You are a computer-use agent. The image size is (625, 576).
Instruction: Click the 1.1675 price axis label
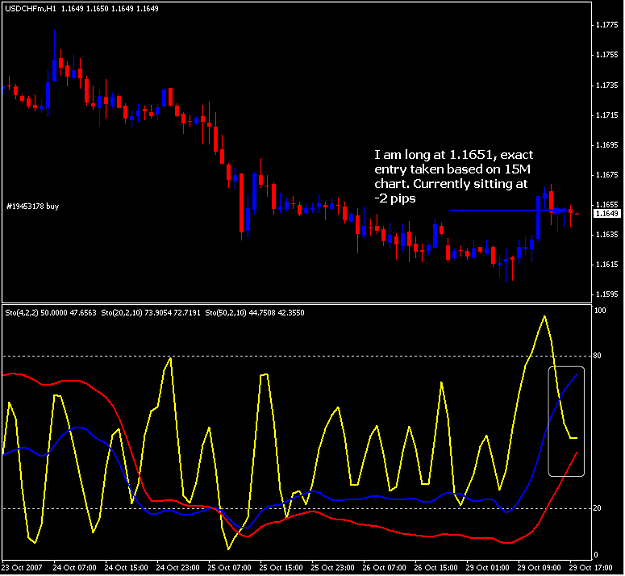(607, 175)
